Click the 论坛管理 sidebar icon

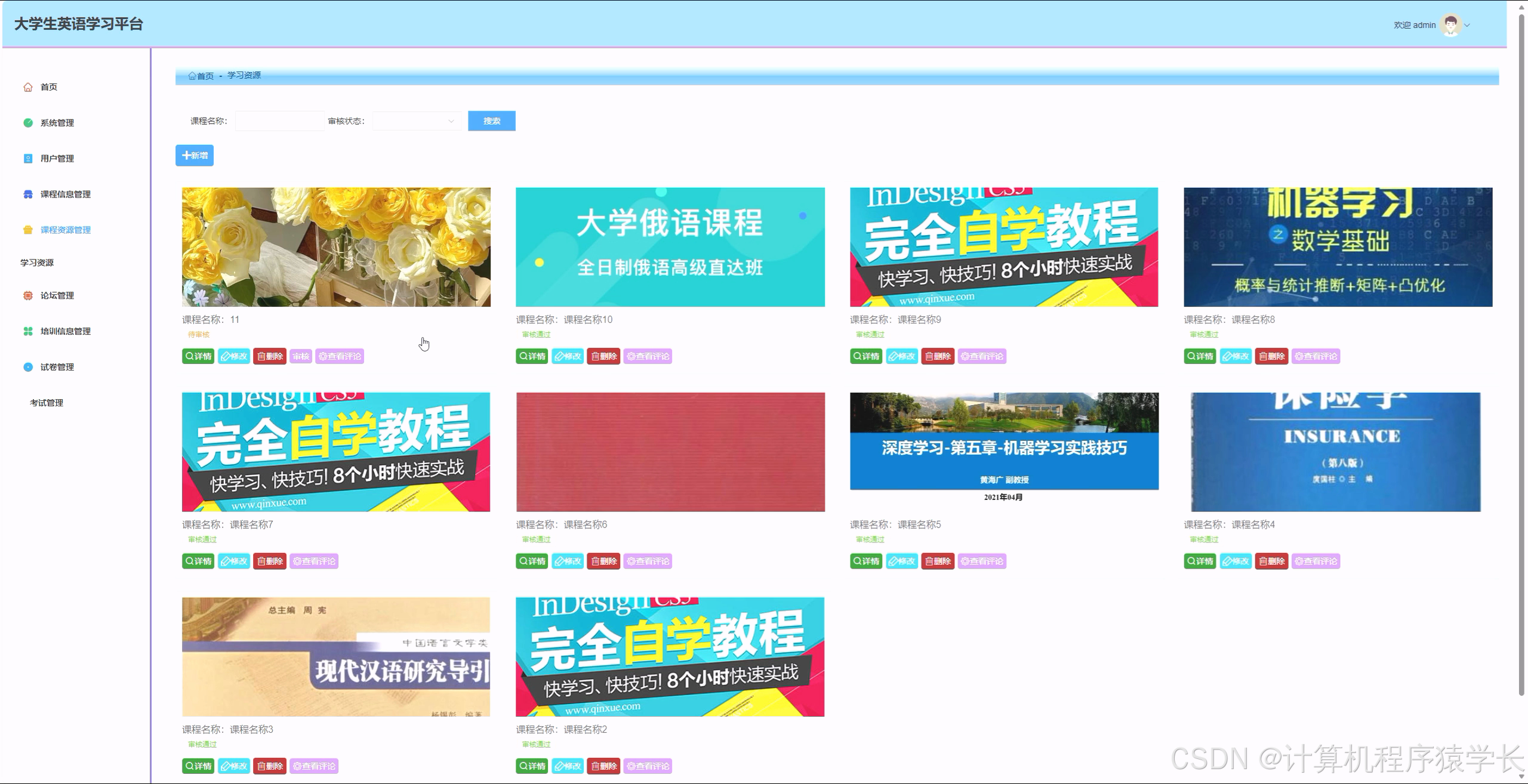pyautogui.click(x=27, y=295)
